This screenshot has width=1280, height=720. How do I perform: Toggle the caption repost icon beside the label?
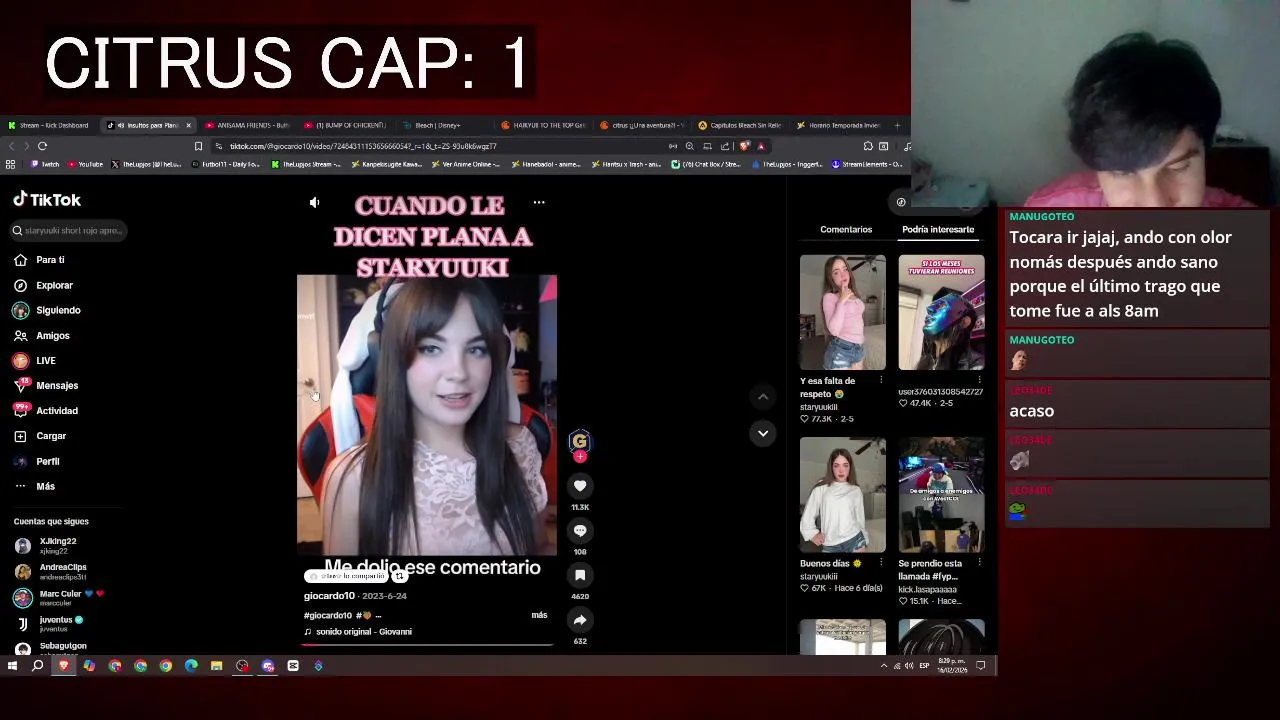click(x=399, y=577)
